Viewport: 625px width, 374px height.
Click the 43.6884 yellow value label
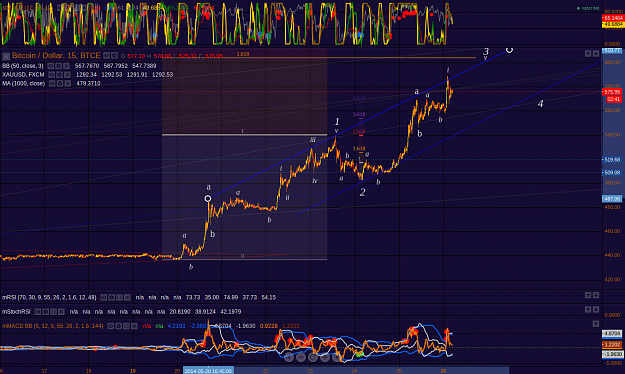pos(613,24)
